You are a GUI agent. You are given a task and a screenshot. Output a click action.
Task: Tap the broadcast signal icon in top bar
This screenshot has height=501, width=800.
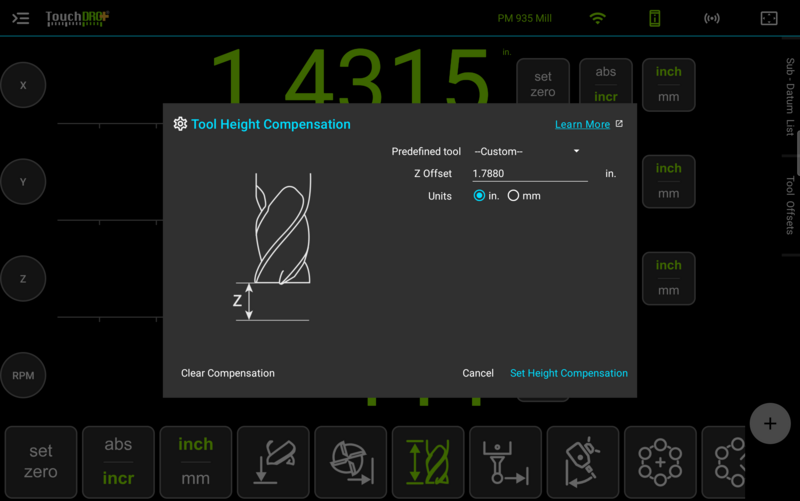click(x=712, y=18)
